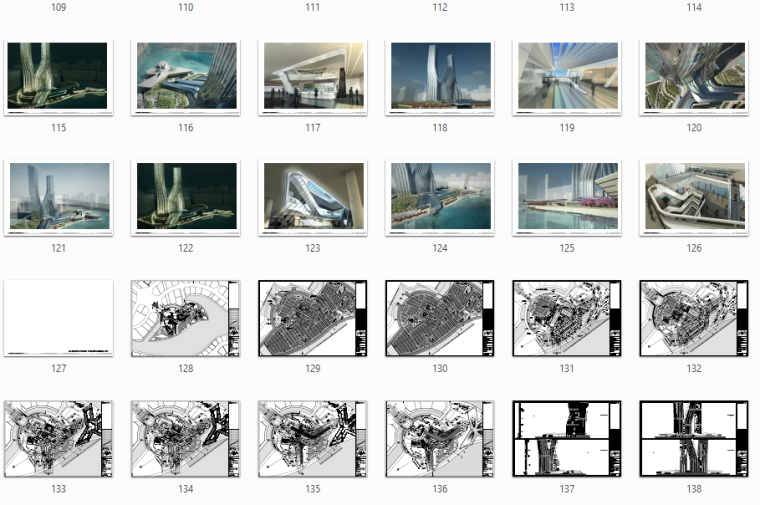Click page number label 111
This screenshot has height=505, width=760.
[x=313, y=7]
